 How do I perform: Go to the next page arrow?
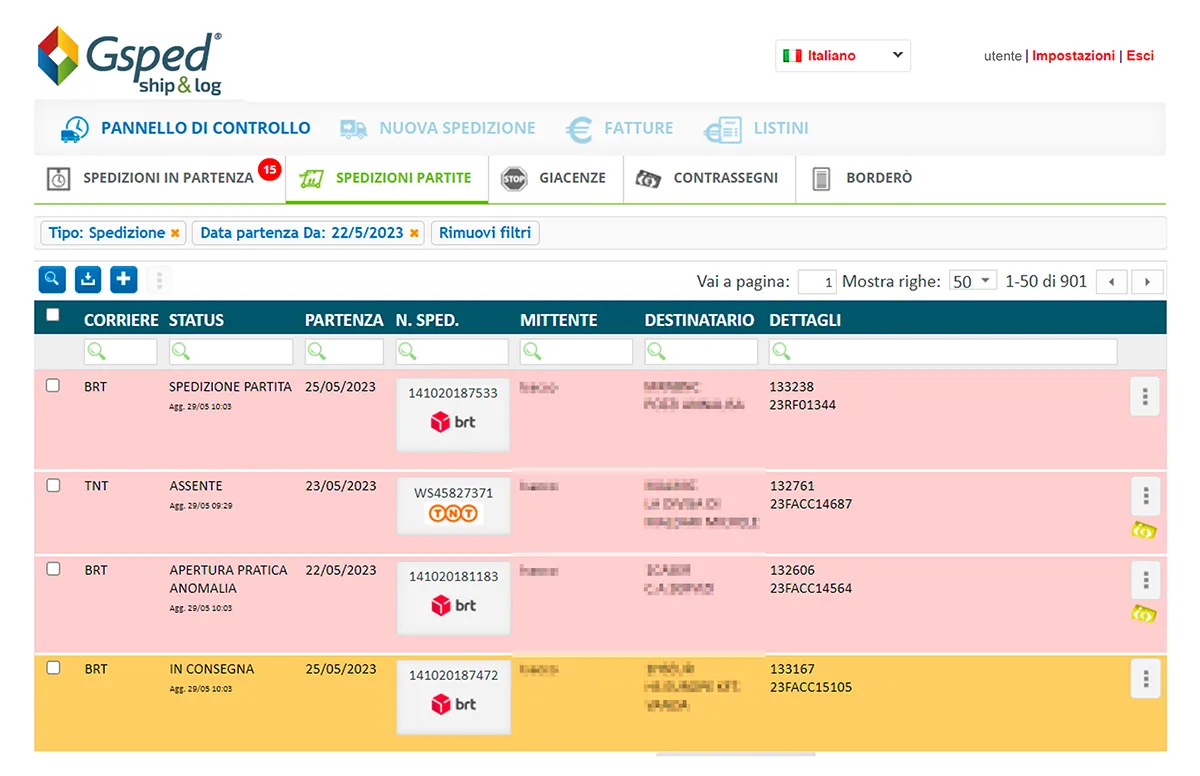pyautogui.click(x=1148, y=282)
